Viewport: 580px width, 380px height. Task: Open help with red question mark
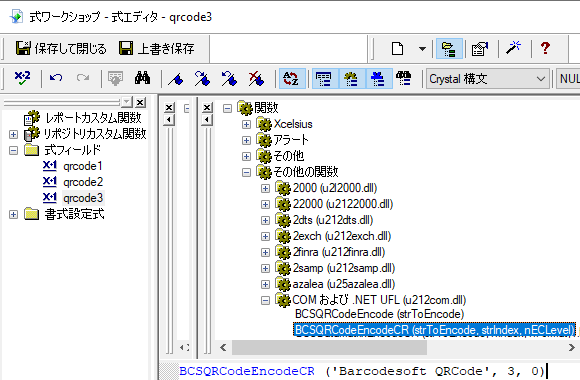click(545, 48)
